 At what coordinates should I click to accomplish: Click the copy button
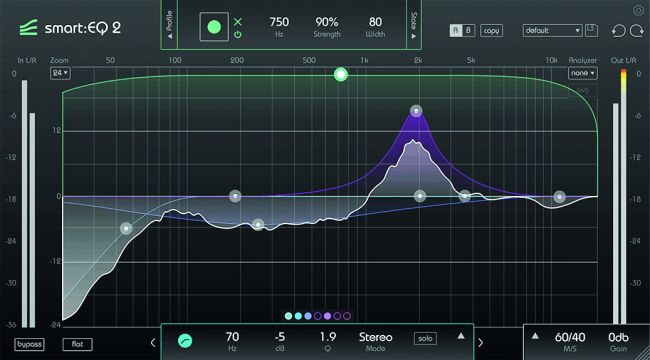coord(492,31)
